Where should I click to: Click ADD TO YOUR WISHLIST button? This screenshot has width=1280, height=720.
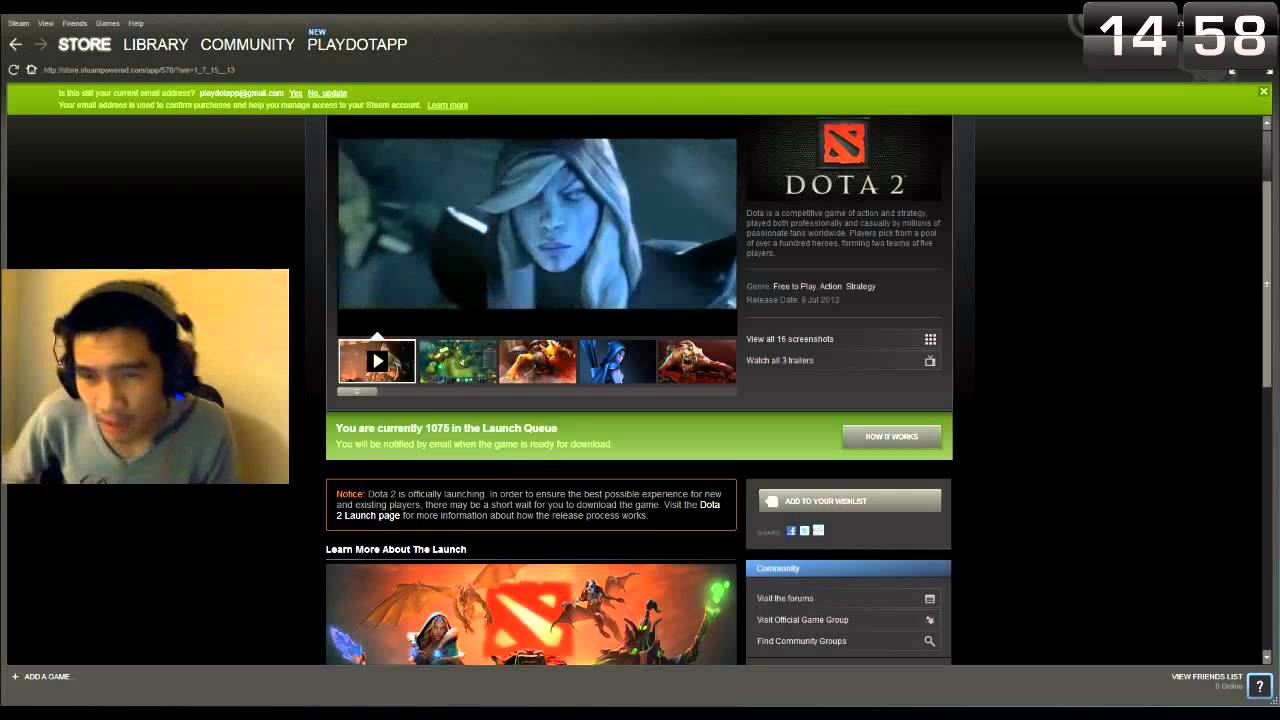(849, 501)
